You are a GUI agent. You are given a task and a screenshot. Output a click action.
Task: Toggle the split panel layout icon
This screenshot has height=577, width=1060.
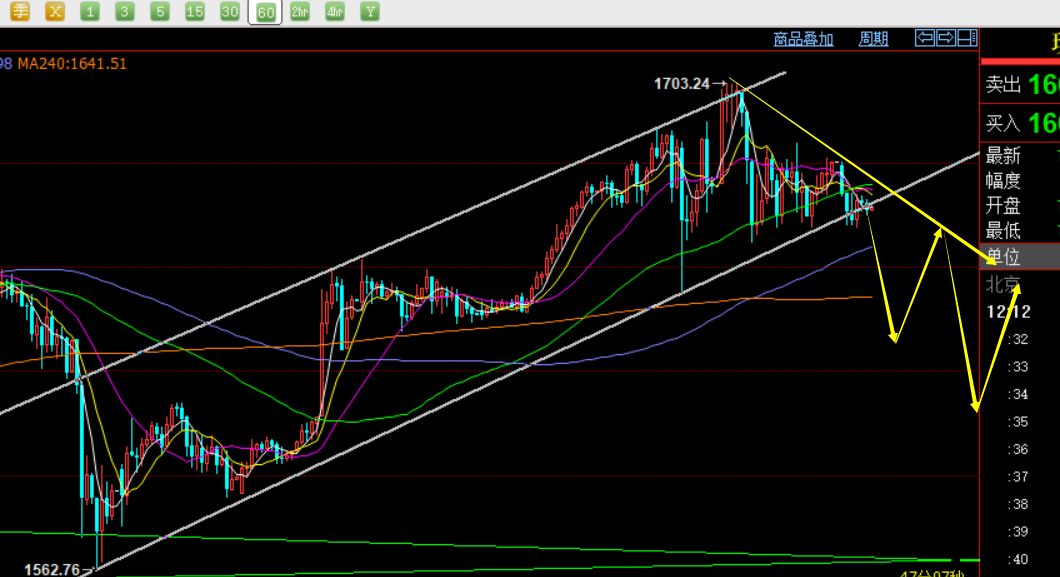click(x=967, y=38)
